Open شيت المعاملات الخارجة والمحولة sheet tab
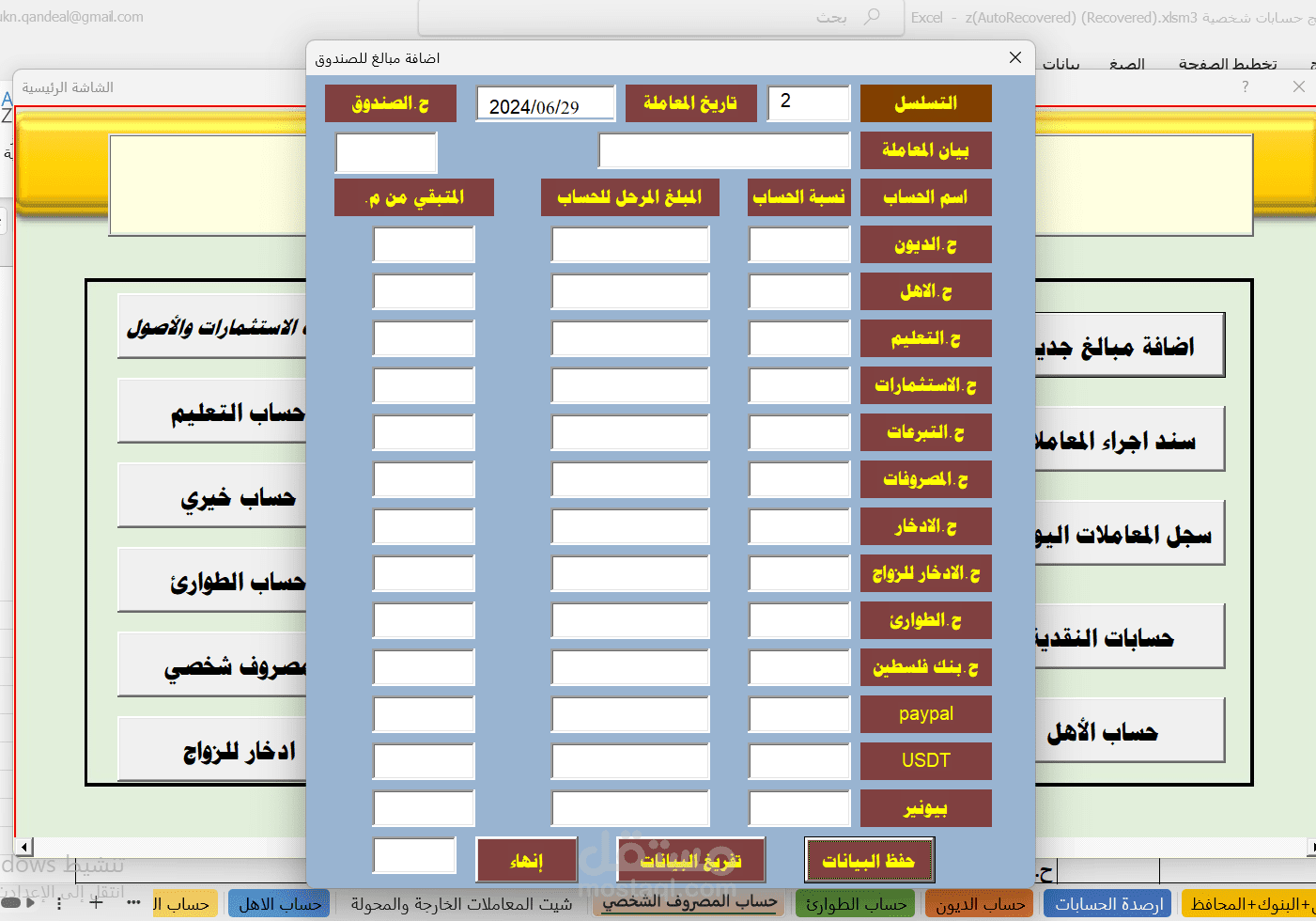This screenshot has width=1316, height=921. [461, 904]
